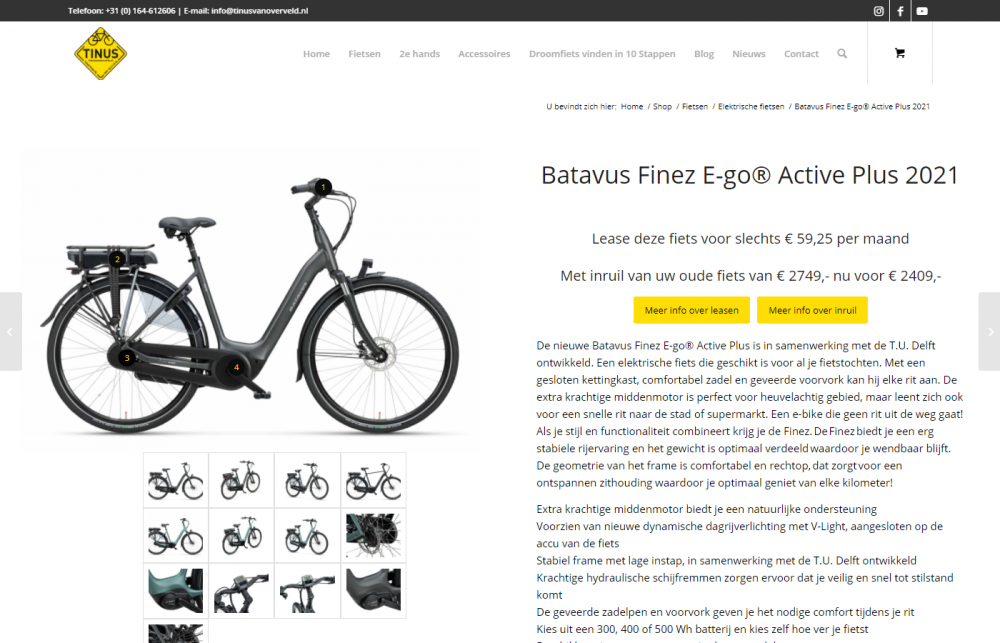Go to previous product with left arrow
The height and width of the screenshot is (643, 1000).
point(10,331)
